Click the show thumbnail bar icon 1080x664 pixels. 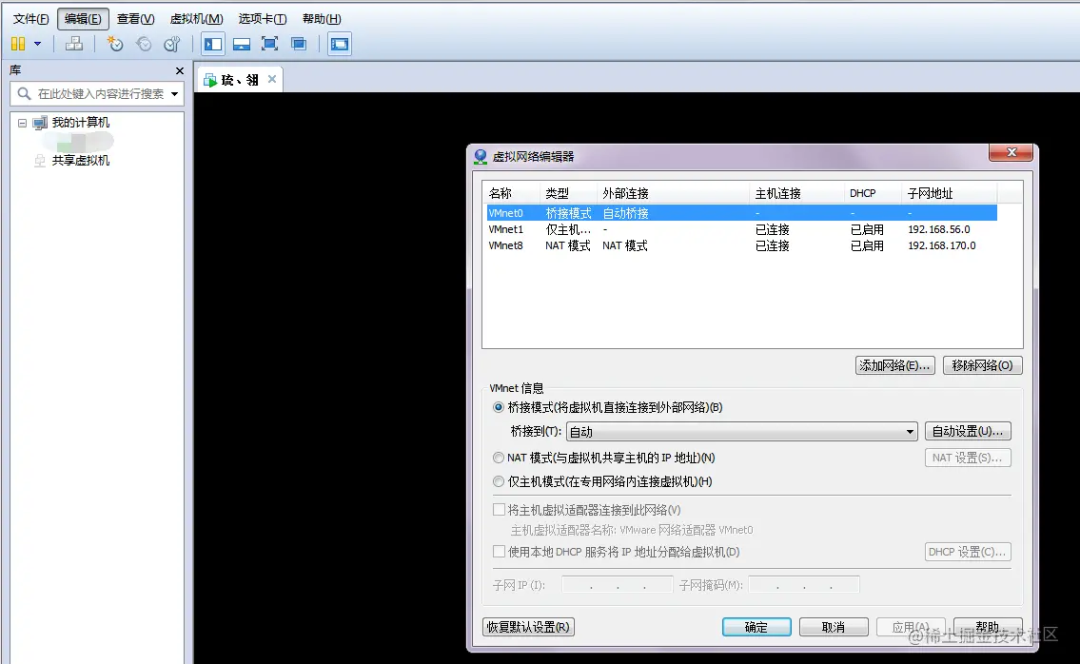point(240,44)
